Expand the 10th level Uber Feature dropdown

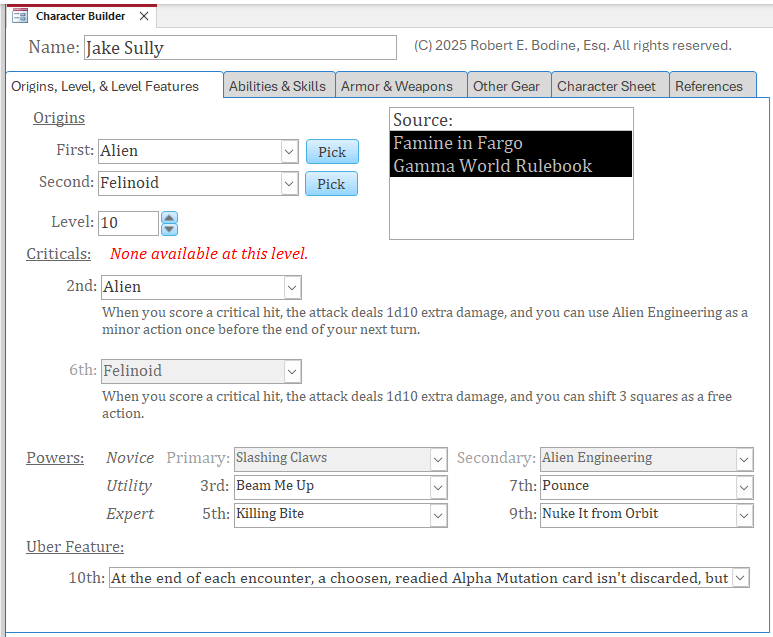[x=740, y=578]
